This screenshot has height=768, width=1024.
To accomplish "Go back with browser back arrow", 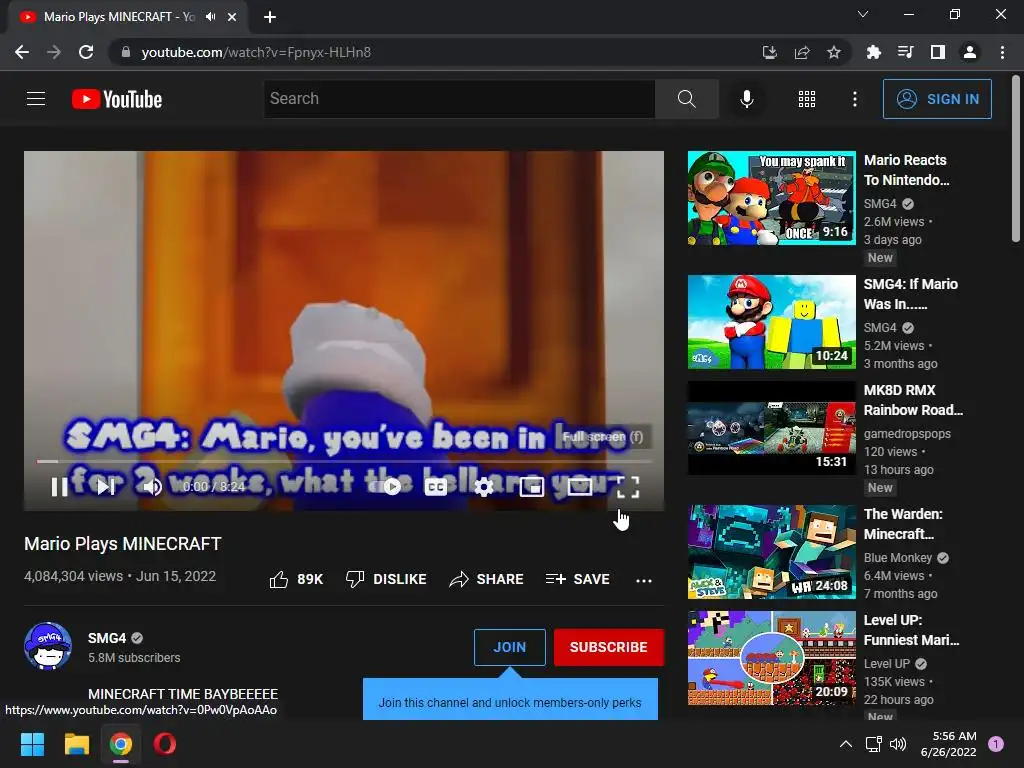I will click(22, 52).
